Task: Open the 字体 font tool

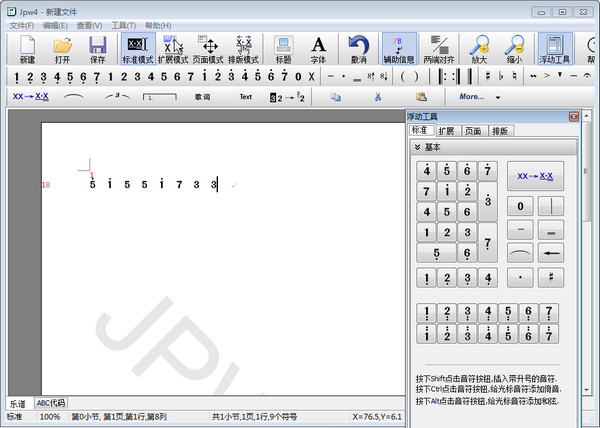Action: [318, 49]
